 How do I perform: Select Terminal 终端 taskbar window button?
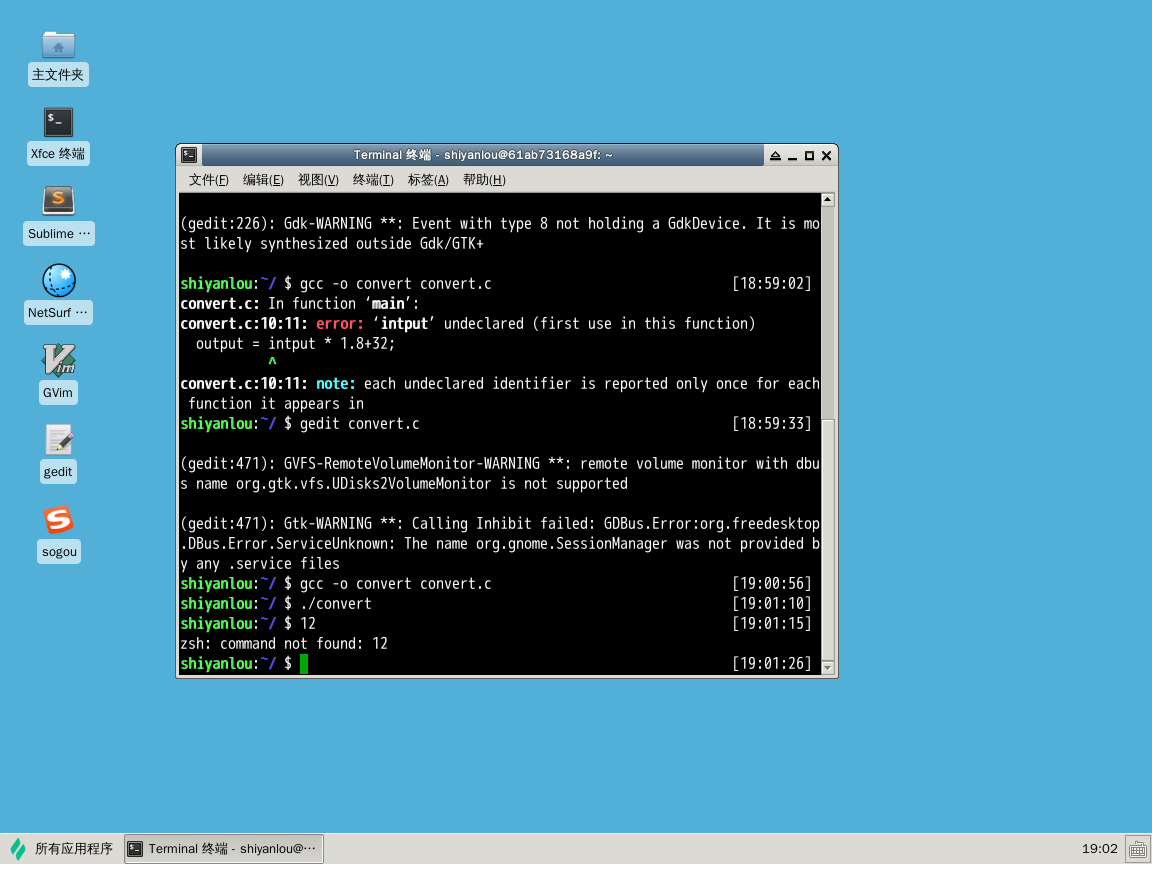[224, 849]
